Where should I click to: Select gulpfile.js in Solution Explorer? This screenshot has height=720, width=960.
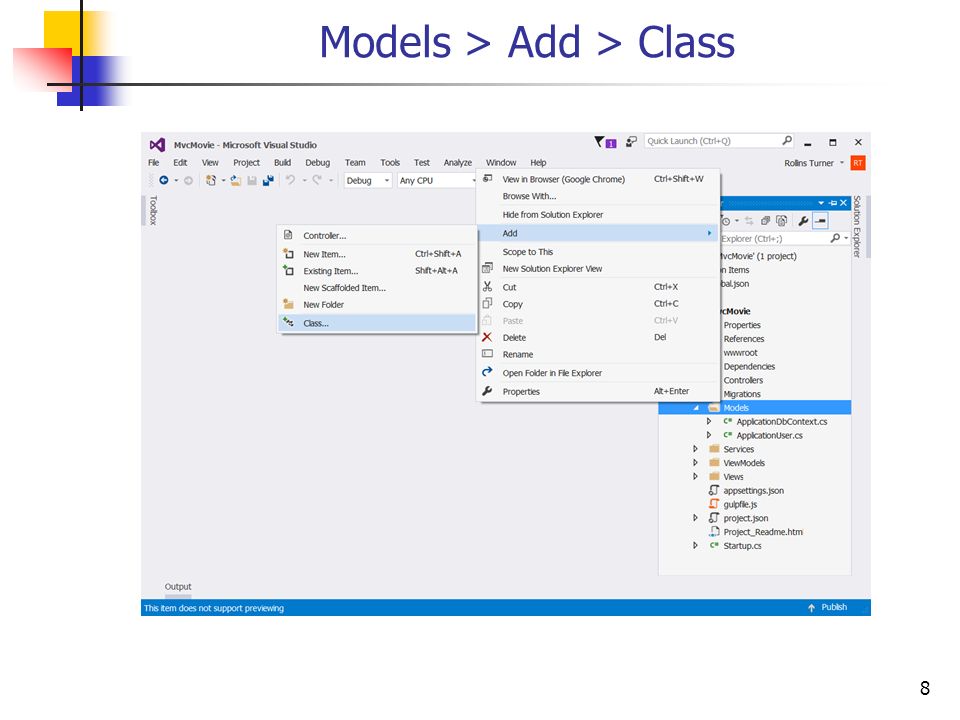point(740,504)
